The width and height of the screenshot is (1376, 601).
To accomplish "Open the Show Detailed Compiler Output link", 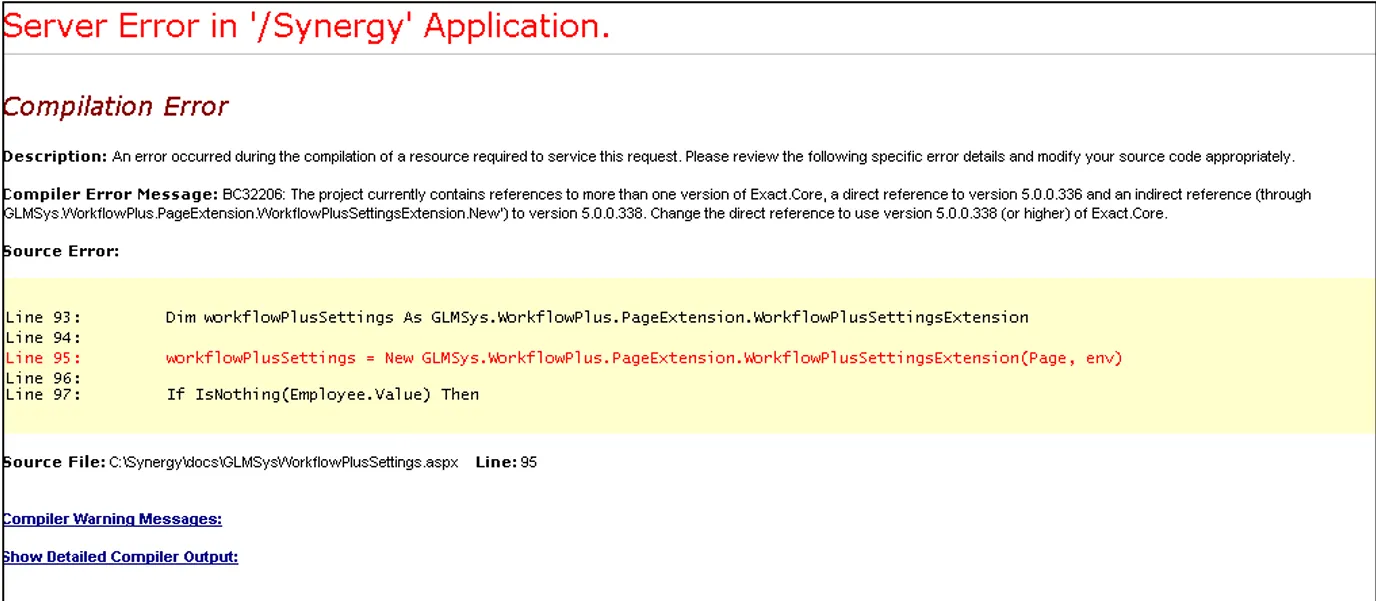I will tap(120, 557).
